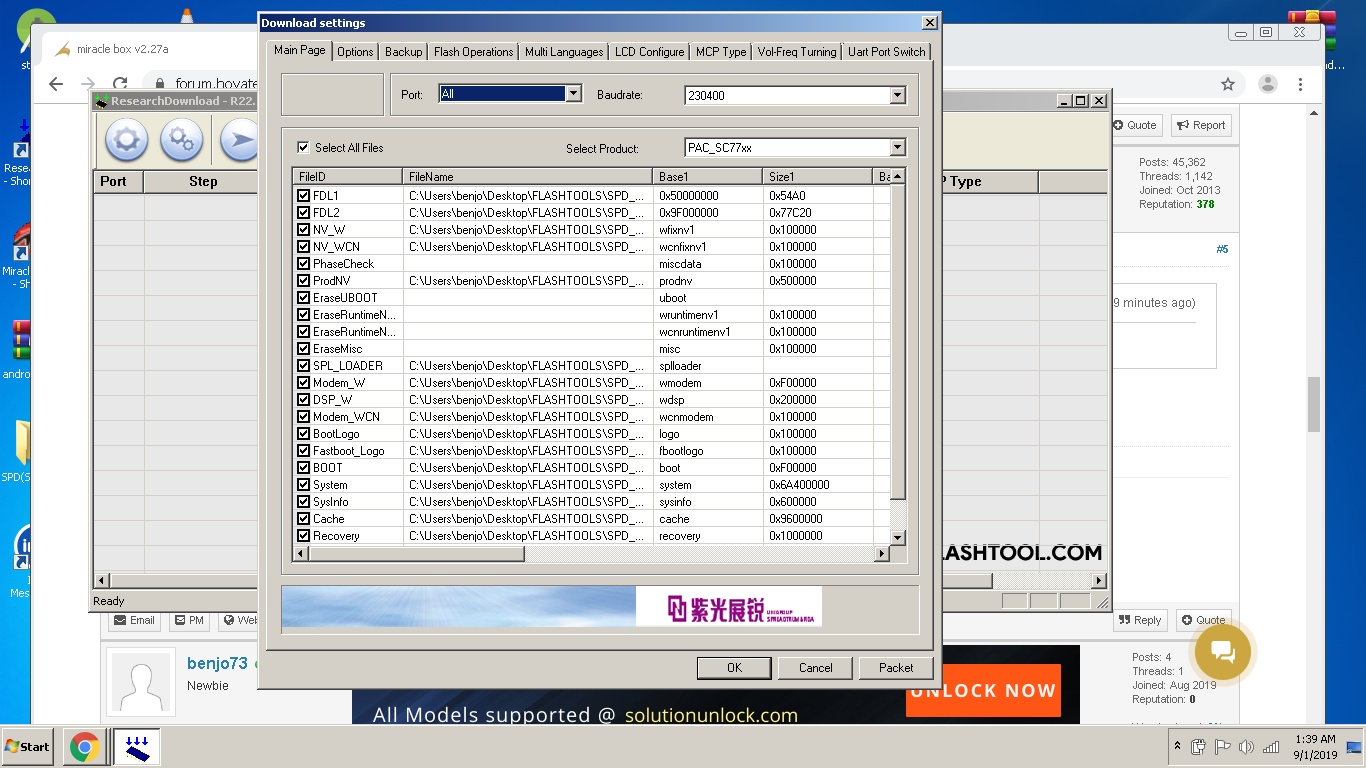Viewport: 1366px width, 768px height.
Task: Click the PM button below the post
Action: (x=189, y=620)
